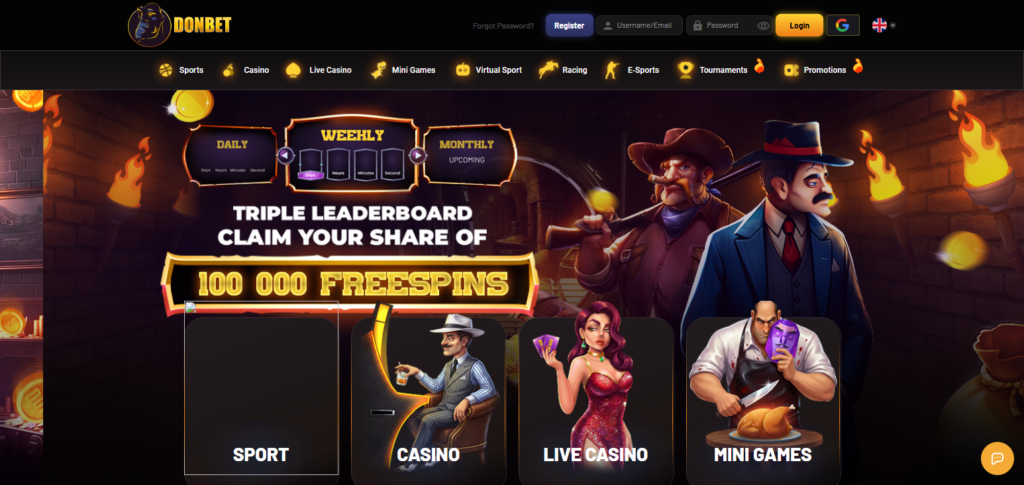Select the Monthly leaderboard card
The image size is (1024, 485).
point(466,154)
